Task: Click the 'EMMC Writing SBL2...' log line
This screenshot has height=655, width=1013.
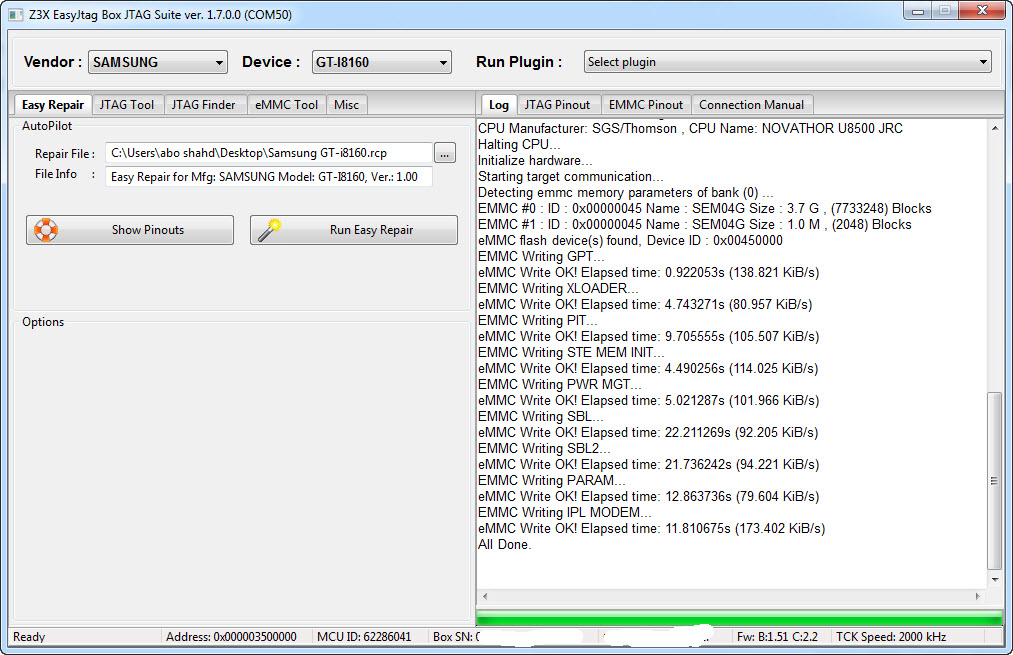Action: [544, 448]
